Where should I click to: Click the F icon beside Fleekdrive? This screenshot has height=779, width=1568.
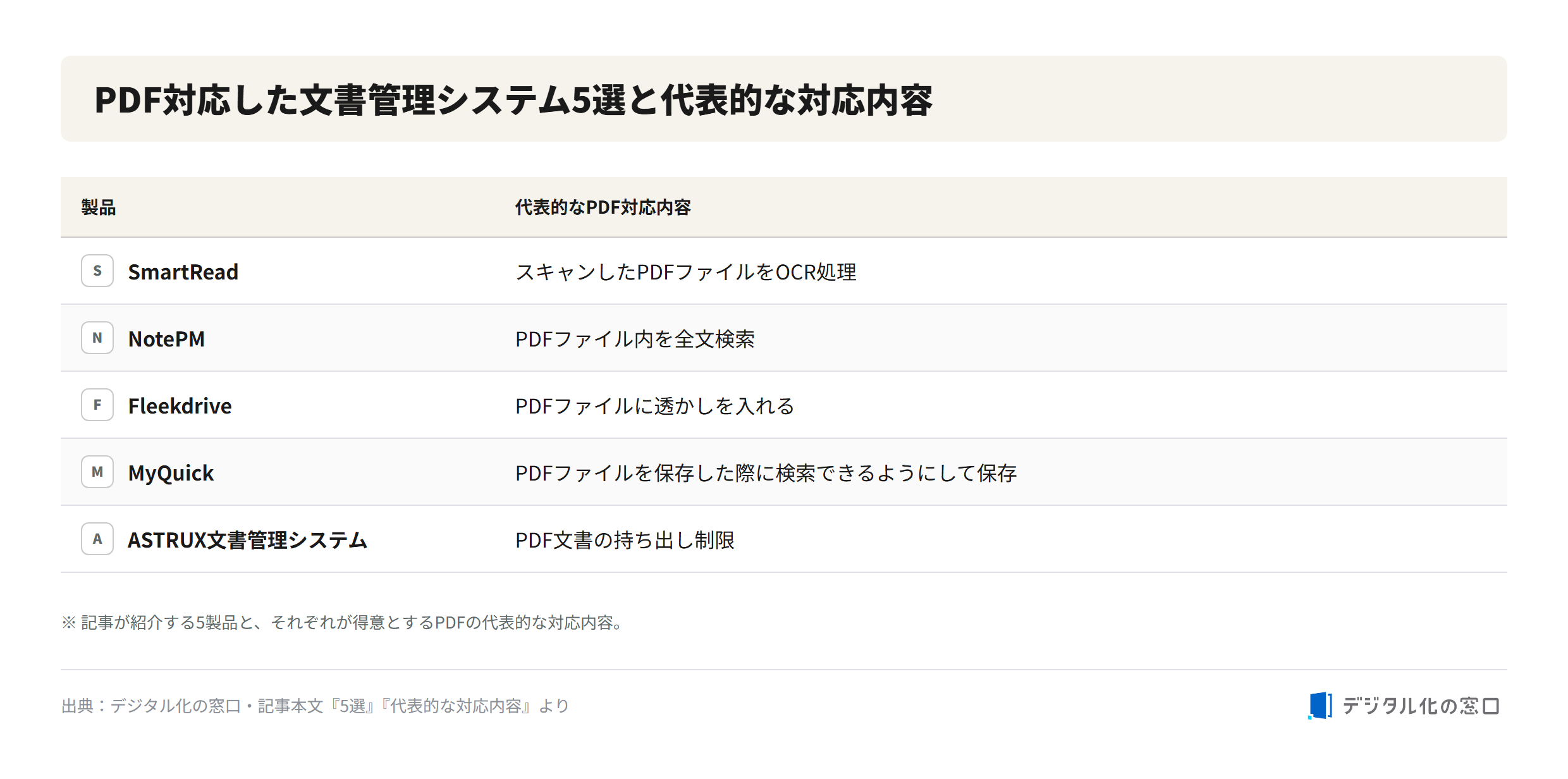click(x=97, y=405)
